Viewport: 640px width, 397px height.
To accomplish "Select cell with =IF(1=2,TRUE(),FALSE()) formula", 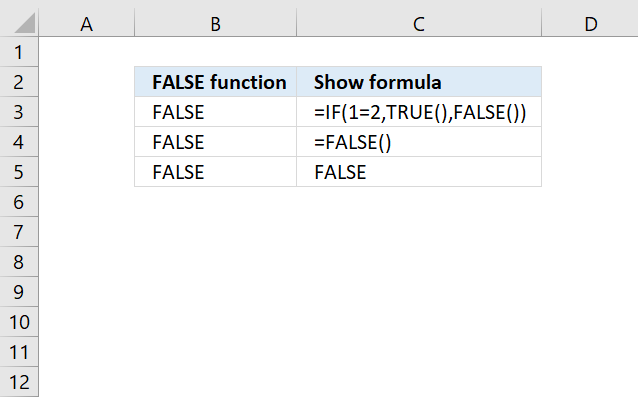I will pos(419,112).
